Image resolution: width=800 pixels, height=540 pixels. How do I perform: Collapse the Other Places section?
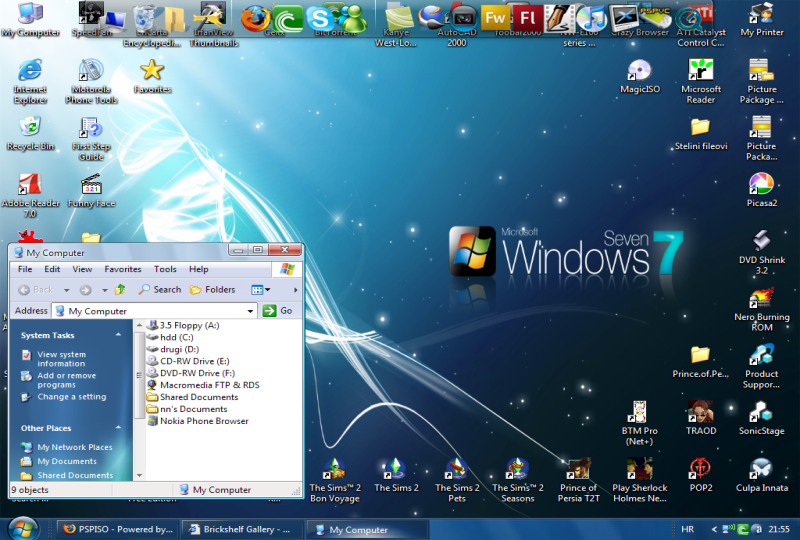click(x=118, y=428)
